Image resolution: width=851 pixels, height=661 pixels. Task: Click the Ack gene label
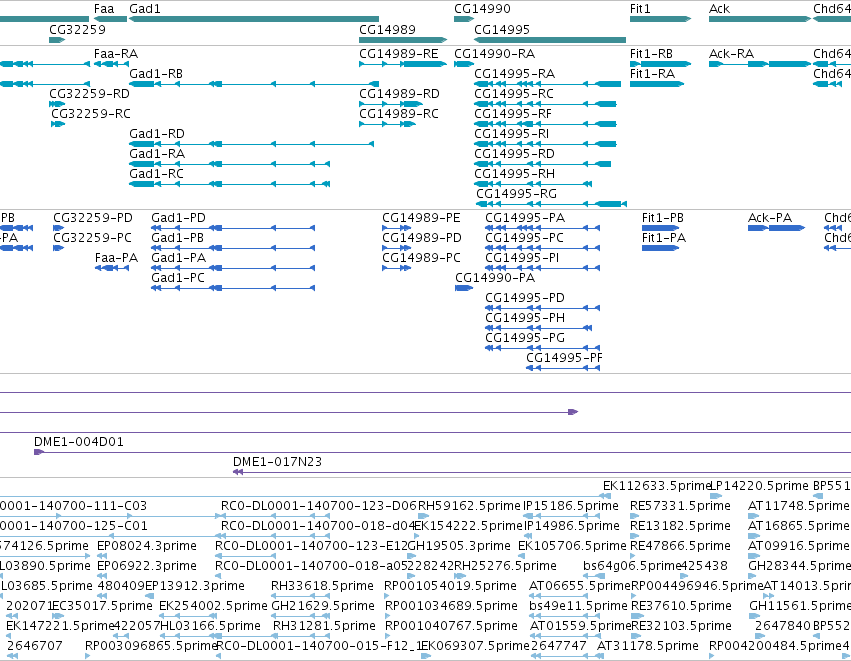coord(719,9)
